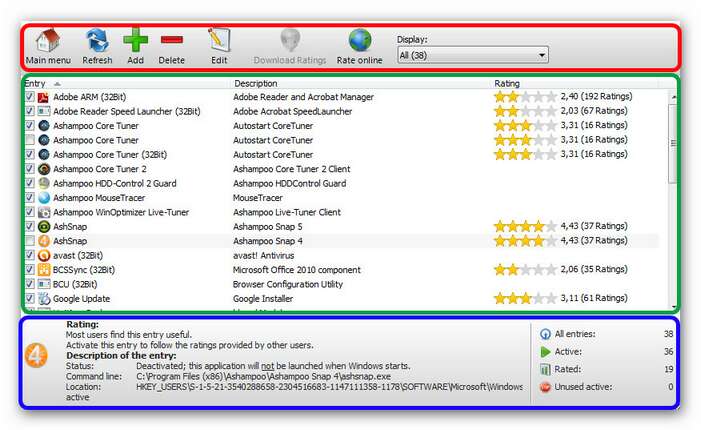
Task: Click the Adobe ARM (32Bit) PDF icon
Action: click(x=43, y=97)
